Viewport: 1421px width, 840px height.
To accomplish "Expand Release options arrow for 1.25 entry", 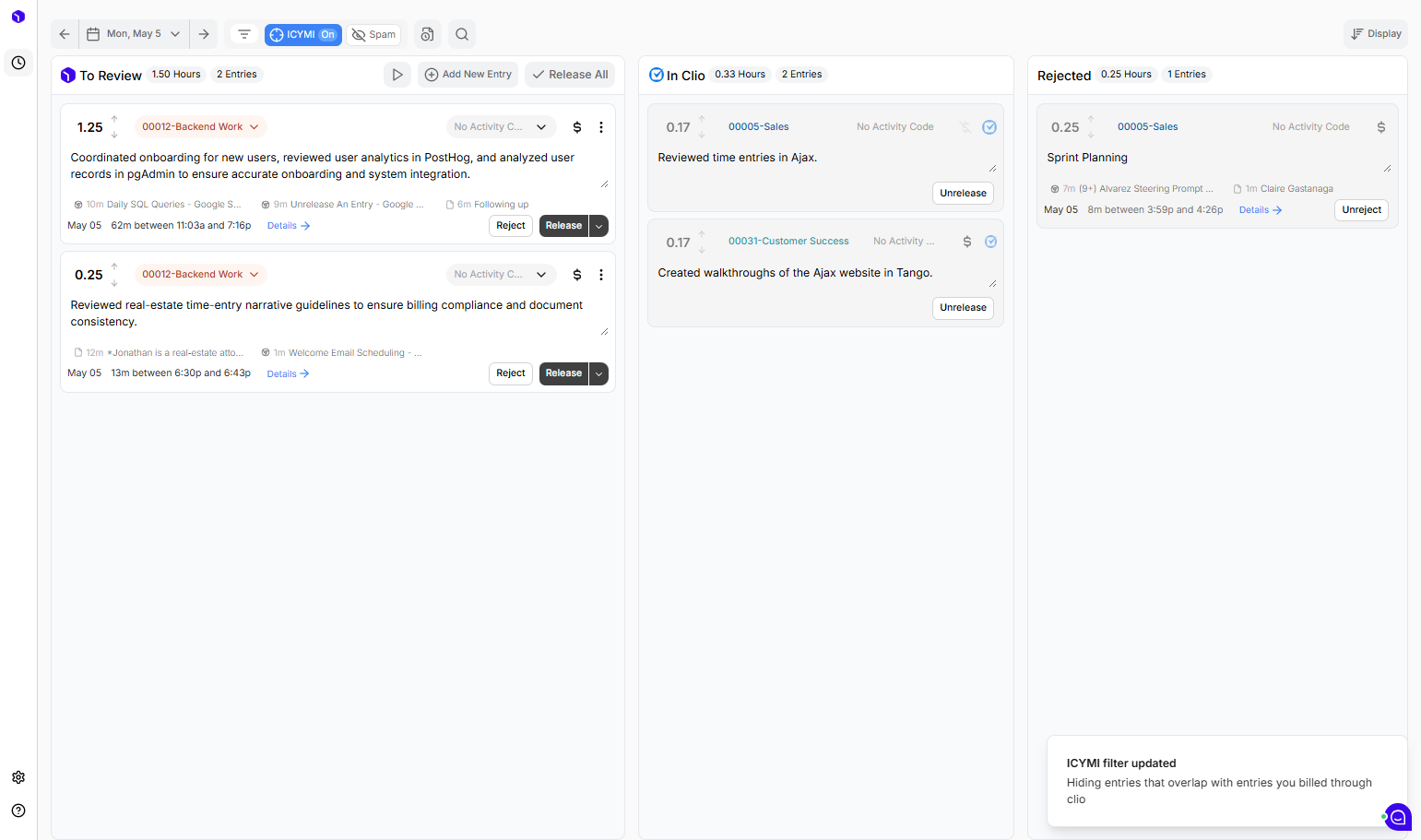I will coord(599,226).
